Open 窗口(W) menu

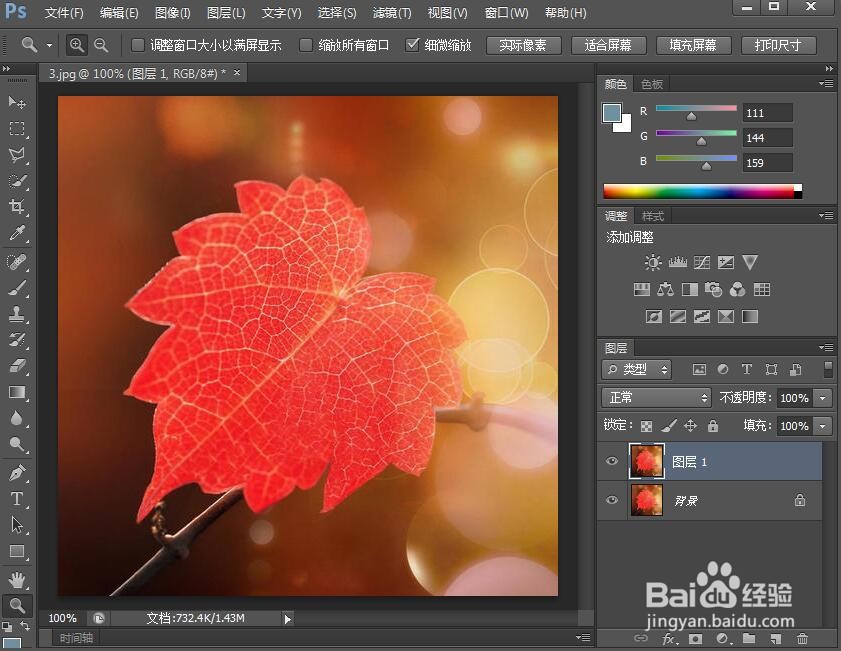[x=506, y=13]
